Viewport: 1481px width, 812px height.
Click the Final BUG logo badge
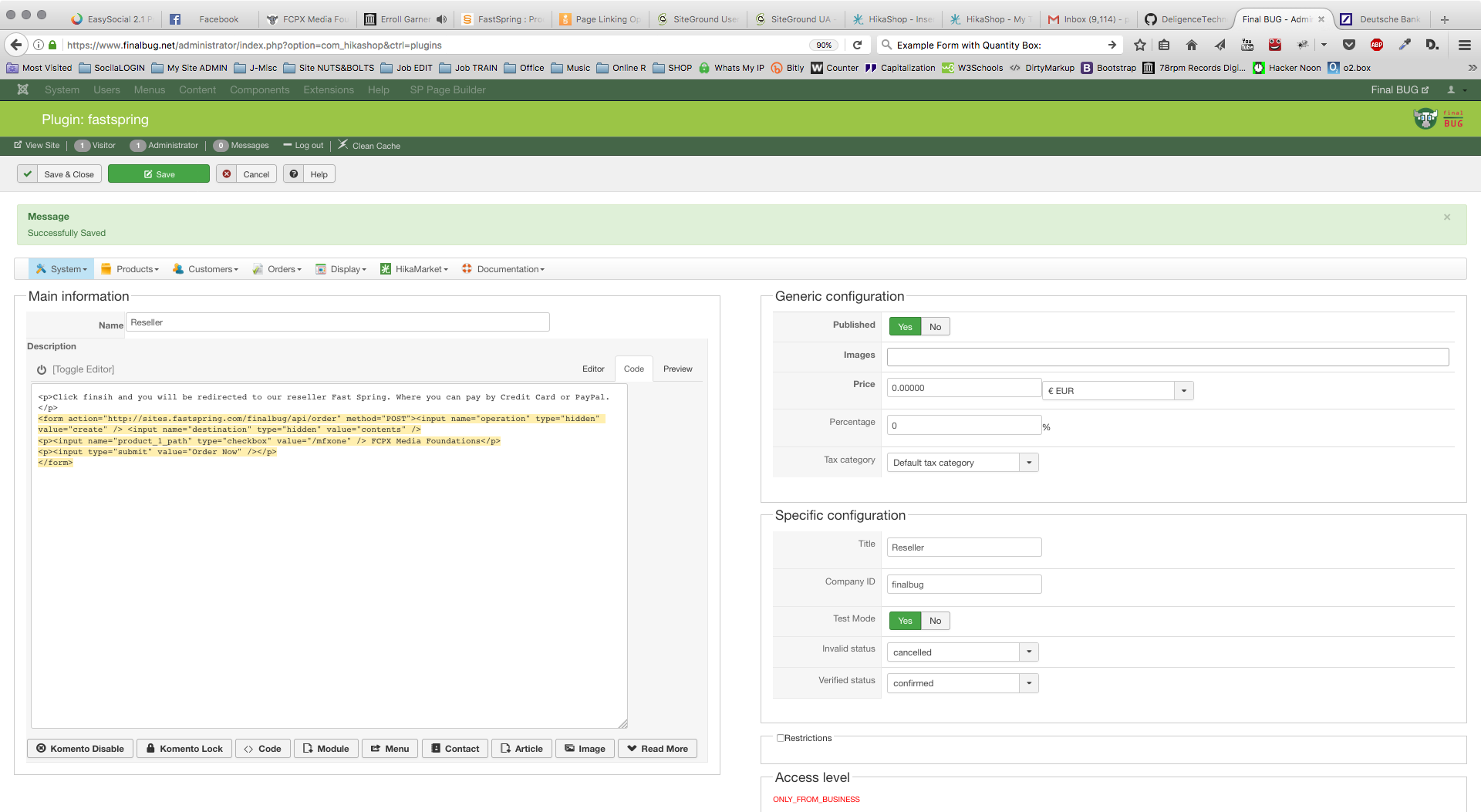coord(1439,119)
